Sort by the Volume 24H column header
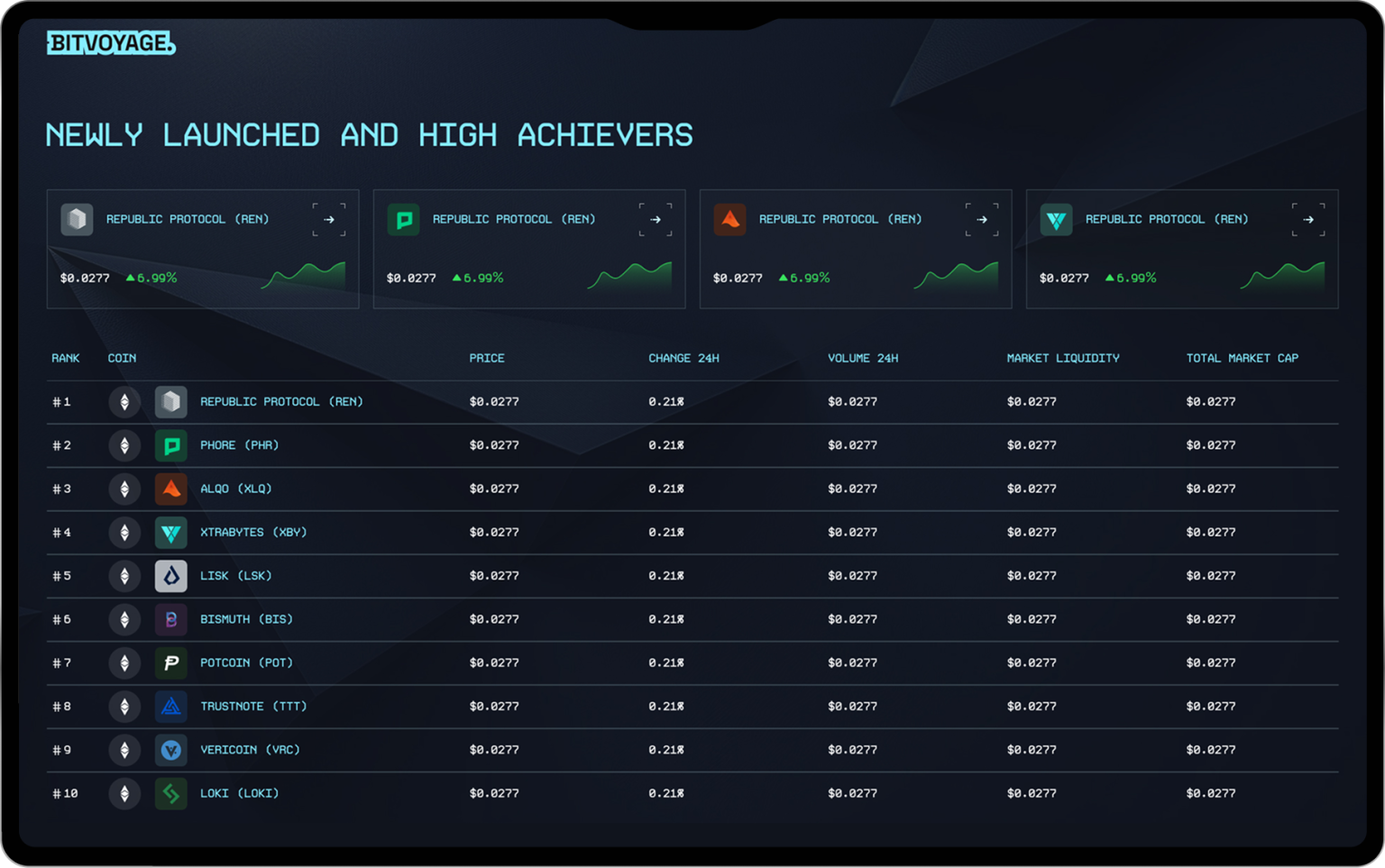The width and height of the screenshot is (1385, 868). coord(863,359)
